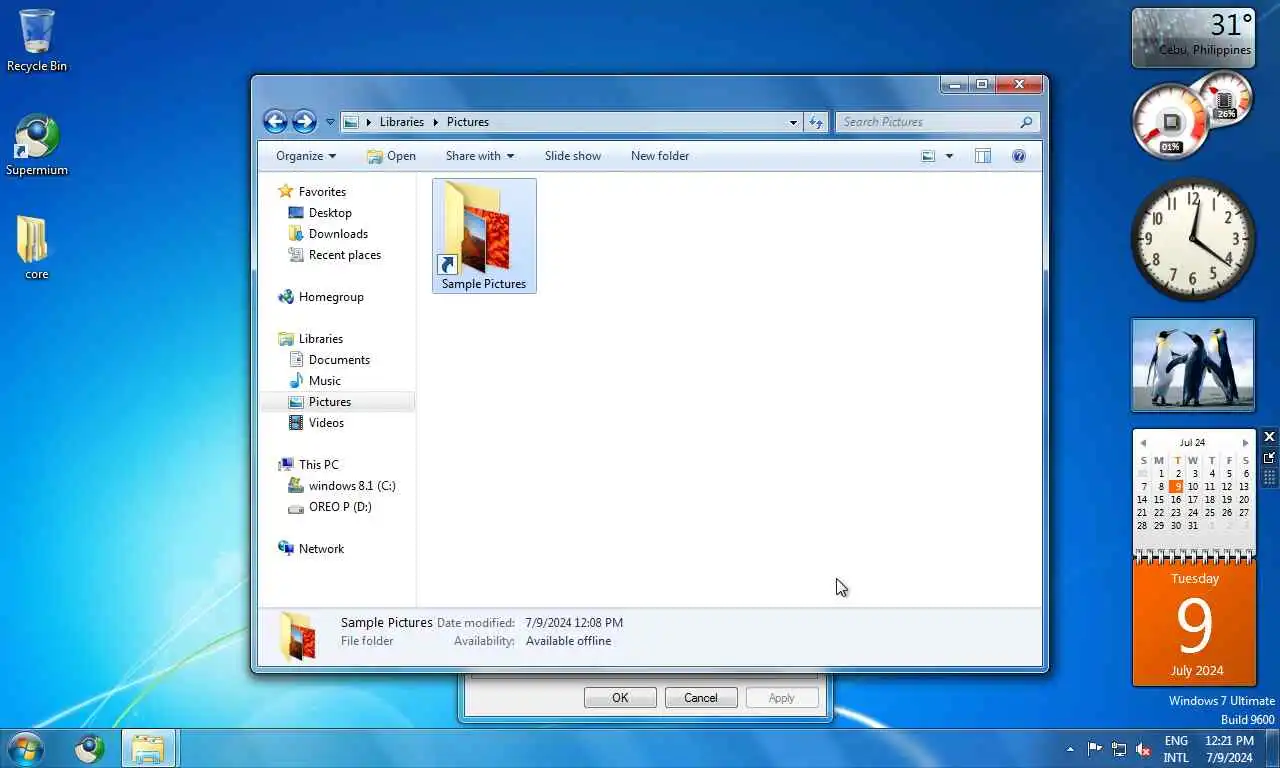Open the Share with menu
Viewport: 1280px width, 768px height.
click(480, 156)
